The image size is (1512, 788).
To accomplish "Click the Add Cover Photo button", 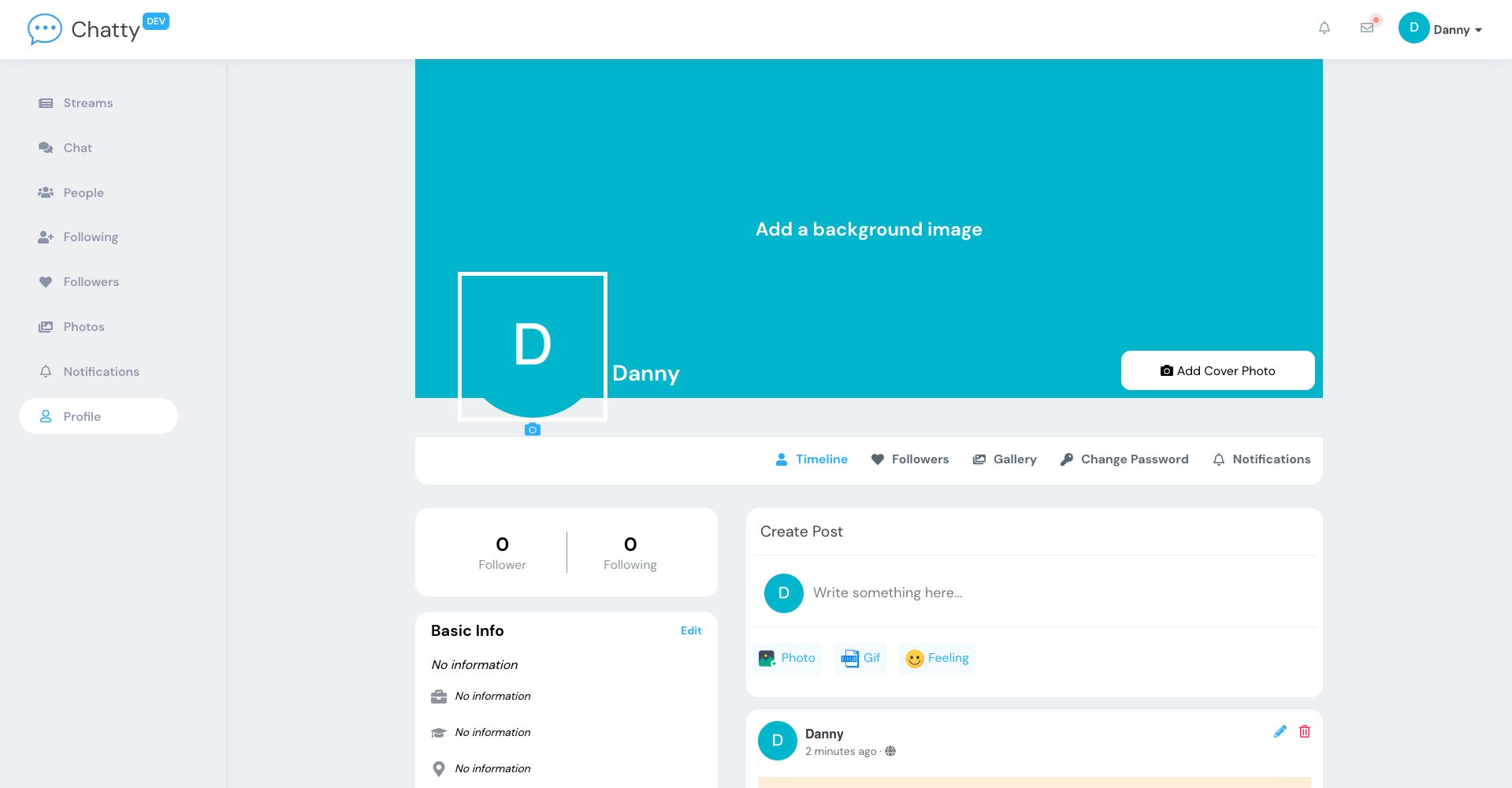I will pos(1218,370).
